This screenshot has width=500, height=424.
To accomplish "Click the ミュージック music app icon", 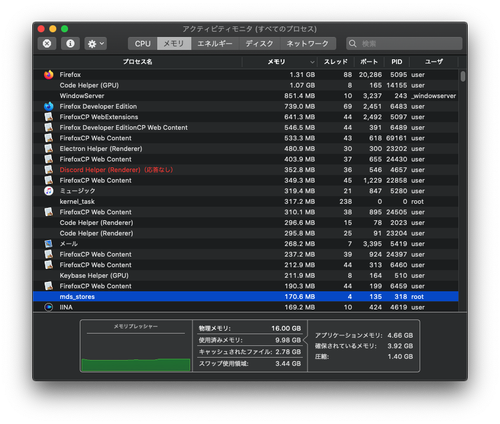I will 49,191.
